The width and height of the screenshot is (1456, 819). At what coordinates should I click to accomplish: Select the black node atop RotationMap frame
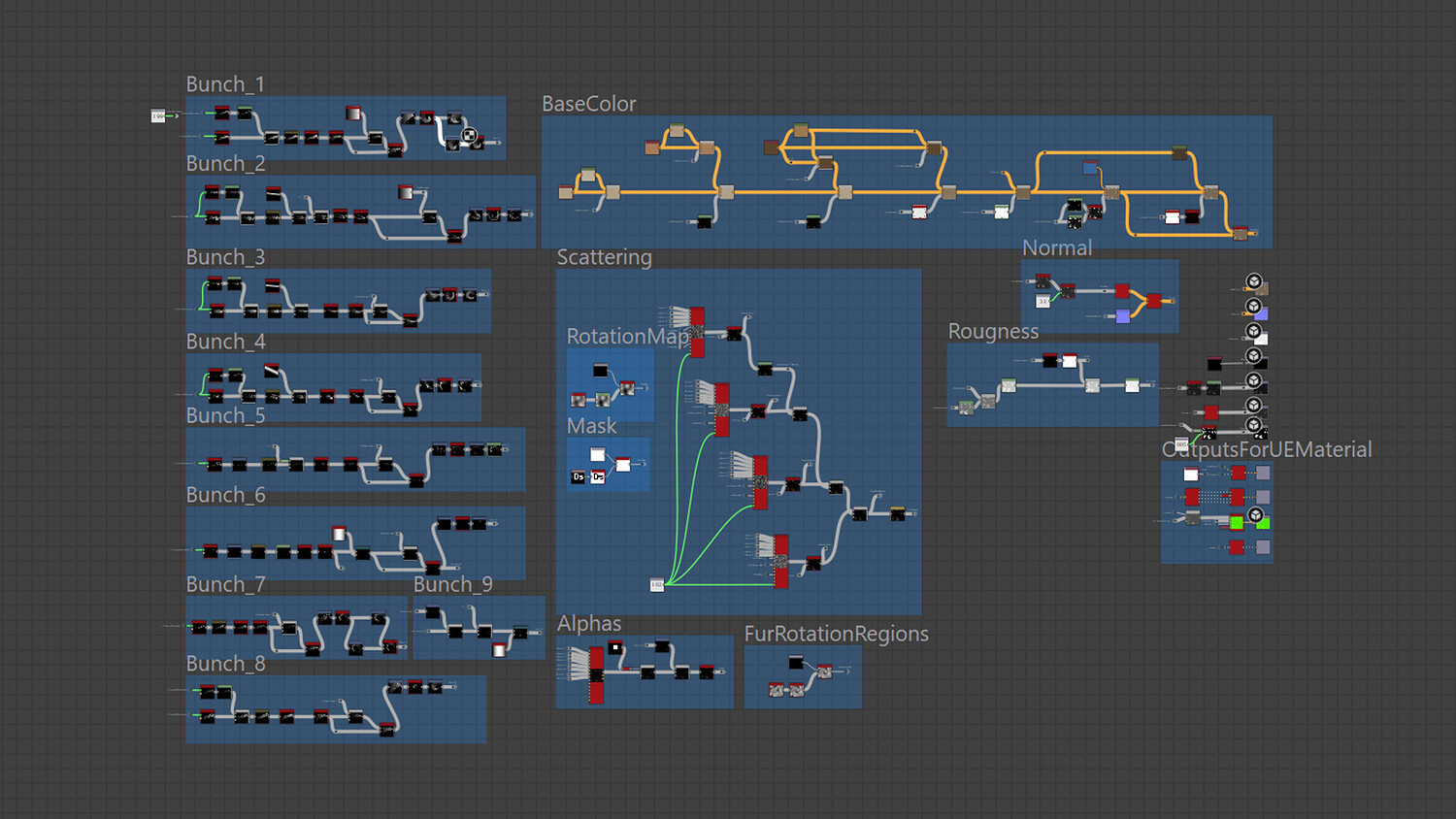pyautogui.click(x=600, y=370)
